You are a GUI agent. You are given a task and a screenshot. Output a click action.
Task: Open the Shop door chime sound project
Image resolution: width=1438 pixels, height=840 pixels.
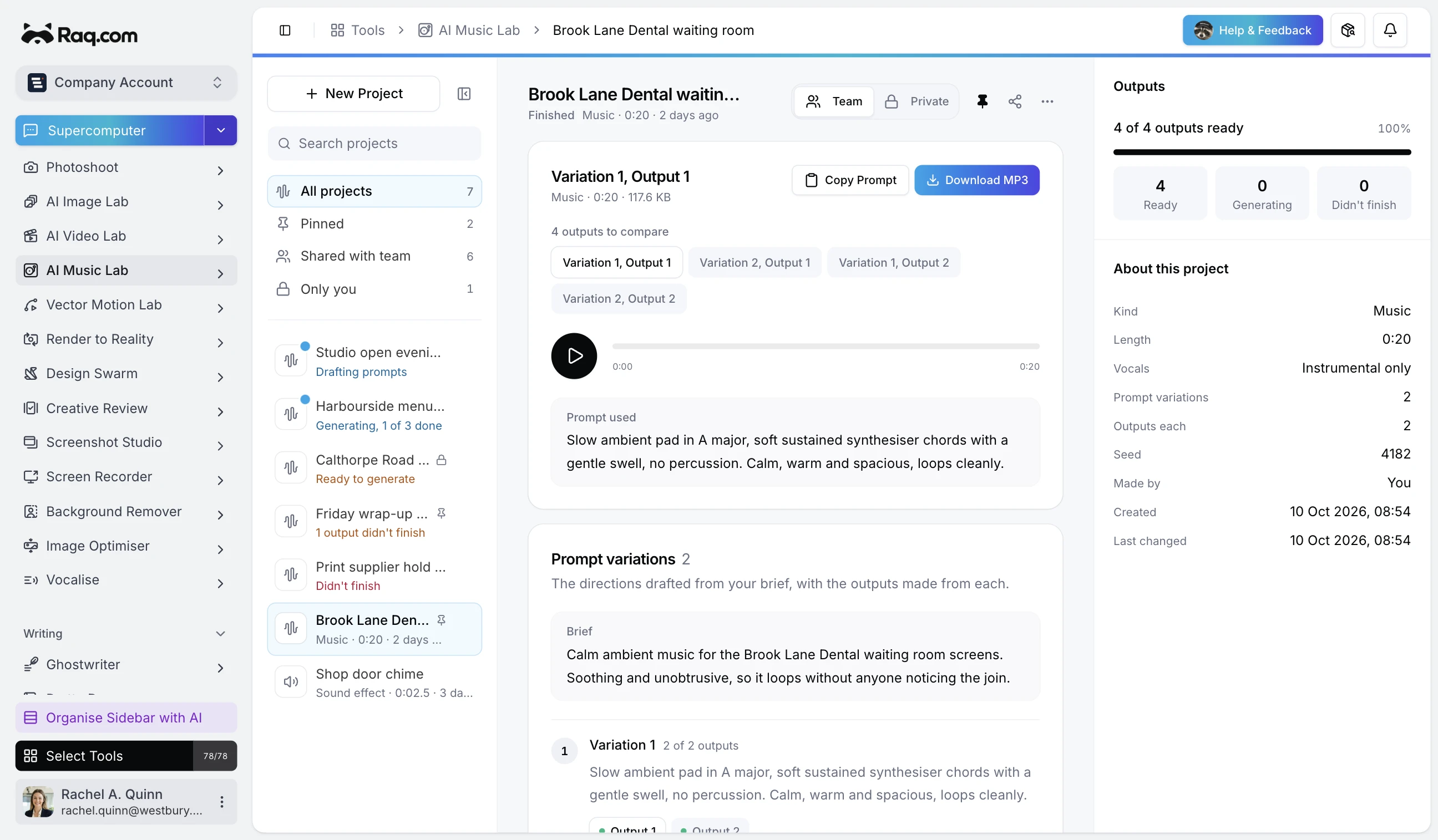[x=374, y=683]
